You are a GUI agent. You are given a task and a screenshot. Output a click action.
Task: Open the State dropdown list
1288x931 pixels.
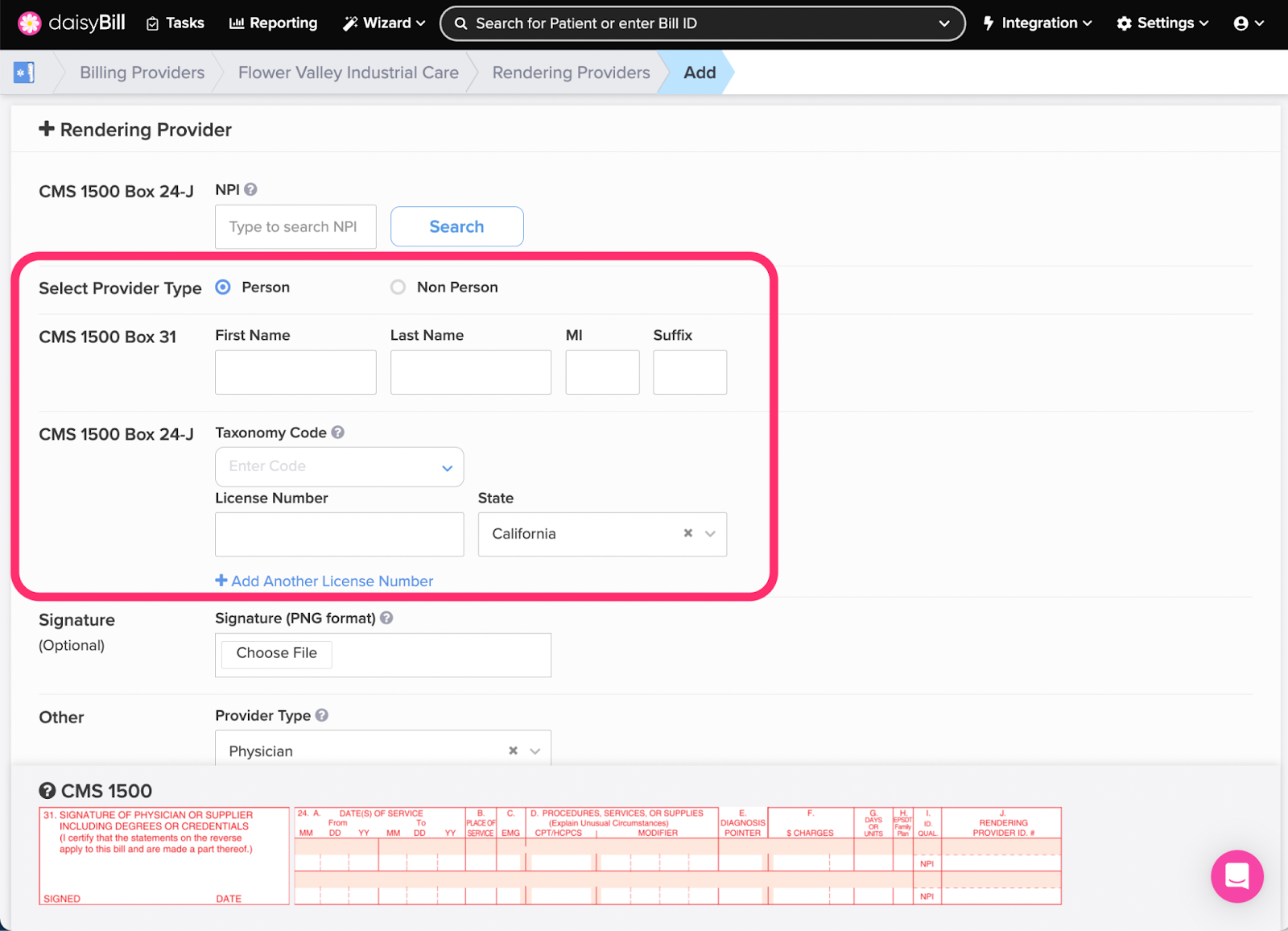pos(710,533)
